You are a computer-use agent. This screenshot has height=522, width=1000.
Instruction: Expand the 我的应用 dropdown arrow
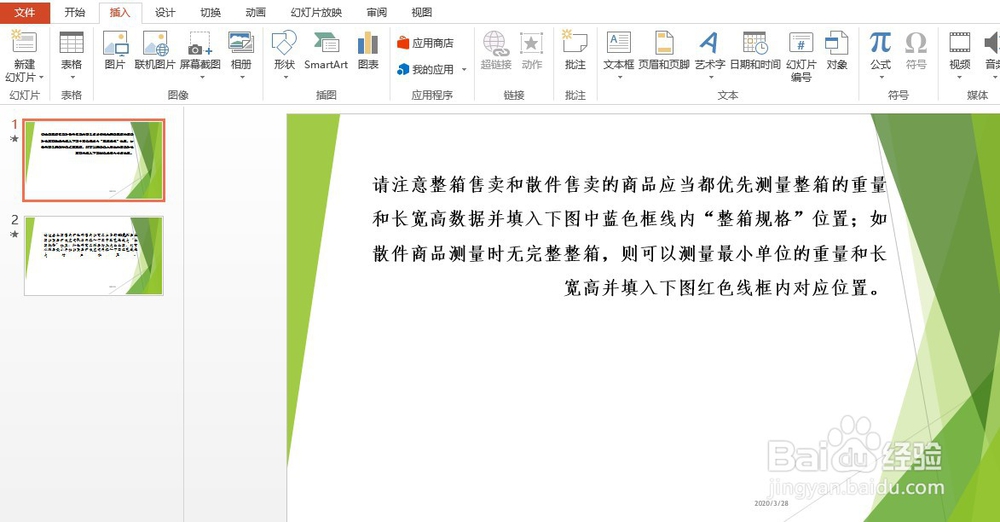pyautogui.click(x=464, y=70)
